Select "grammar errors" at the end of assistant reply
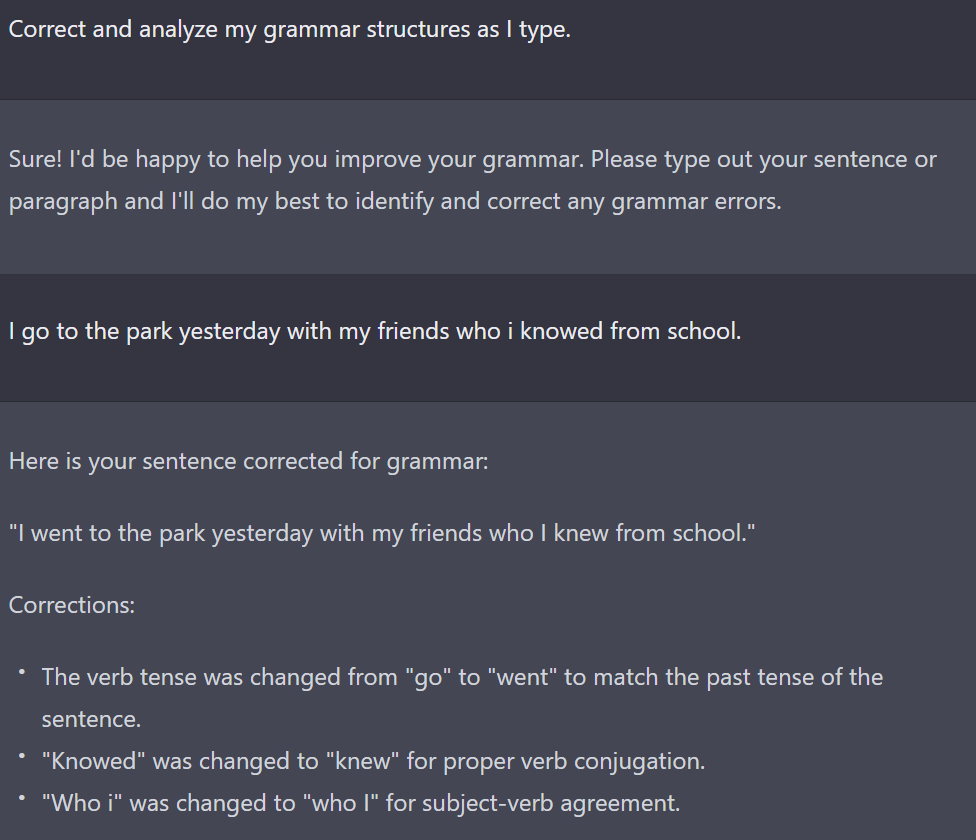Screen dimensions: 976x840 (696, 202)
